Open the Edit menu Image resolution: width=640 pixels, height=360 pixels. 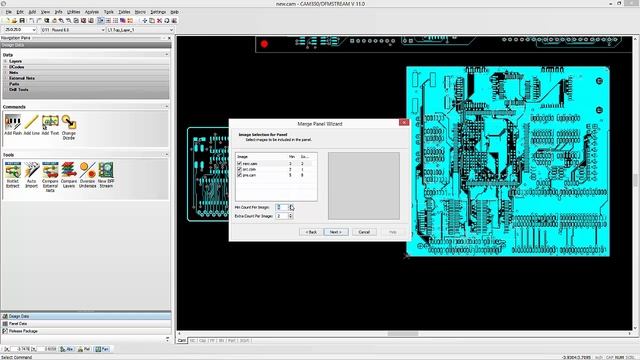click(20, 12)
